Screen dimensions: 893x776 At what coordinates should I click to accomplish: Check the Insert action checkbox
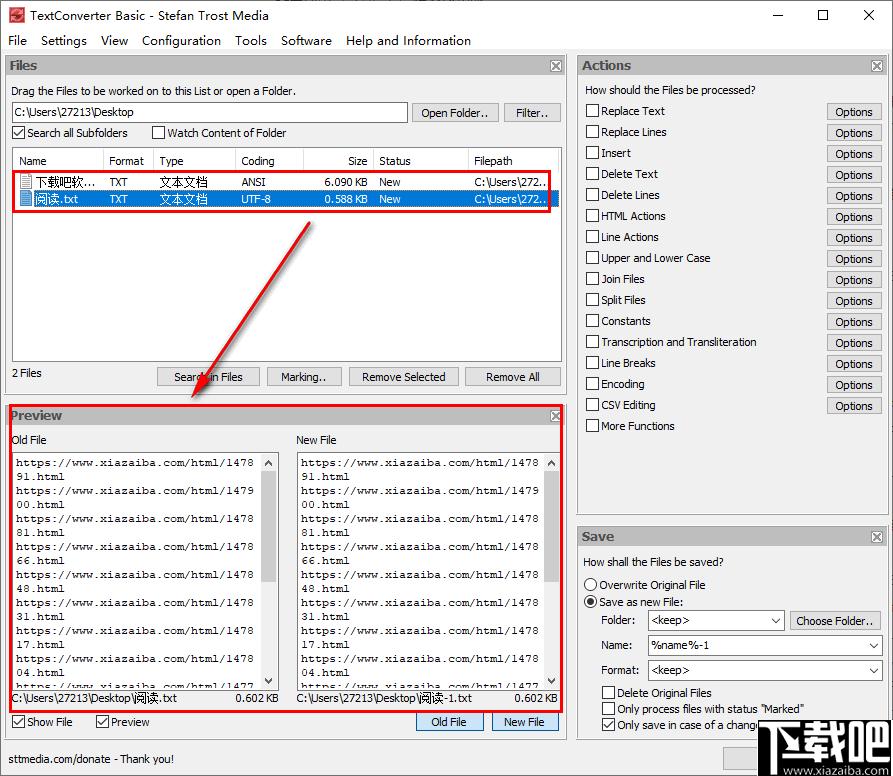pos(592,153)
